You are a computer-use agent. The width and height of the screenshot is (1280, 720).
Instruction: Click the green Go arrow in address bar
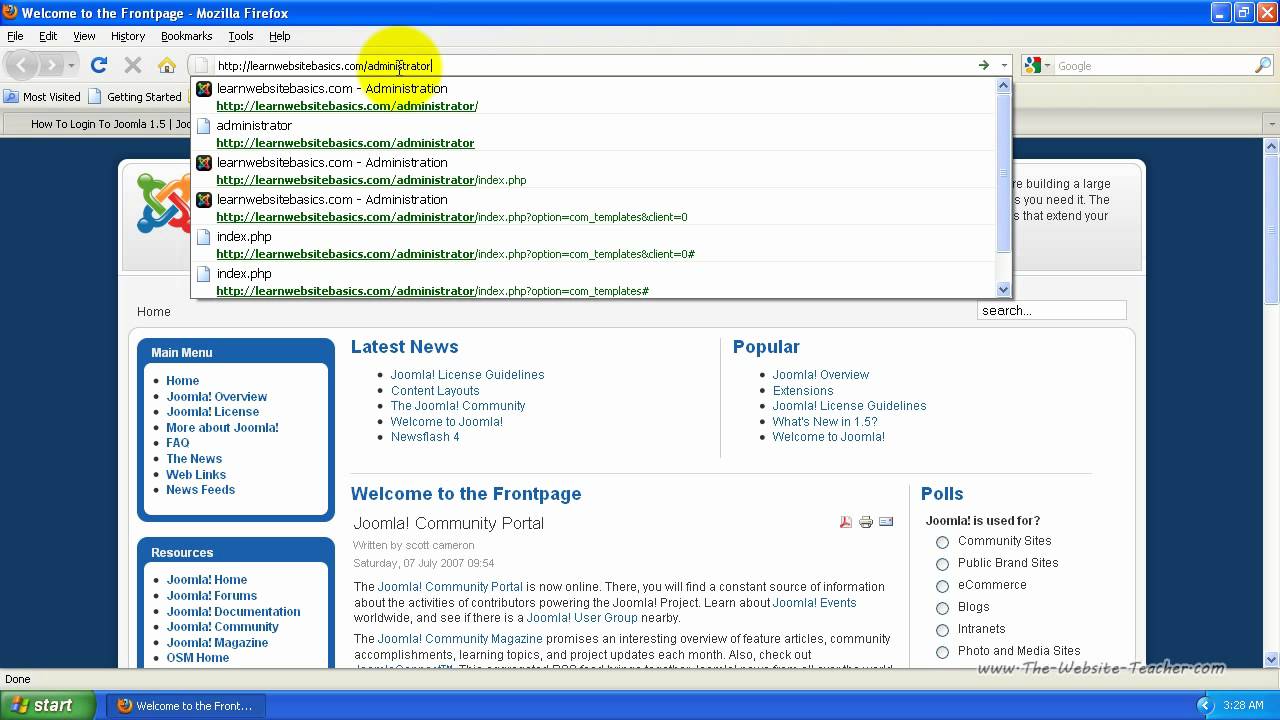tap(984, 65)
